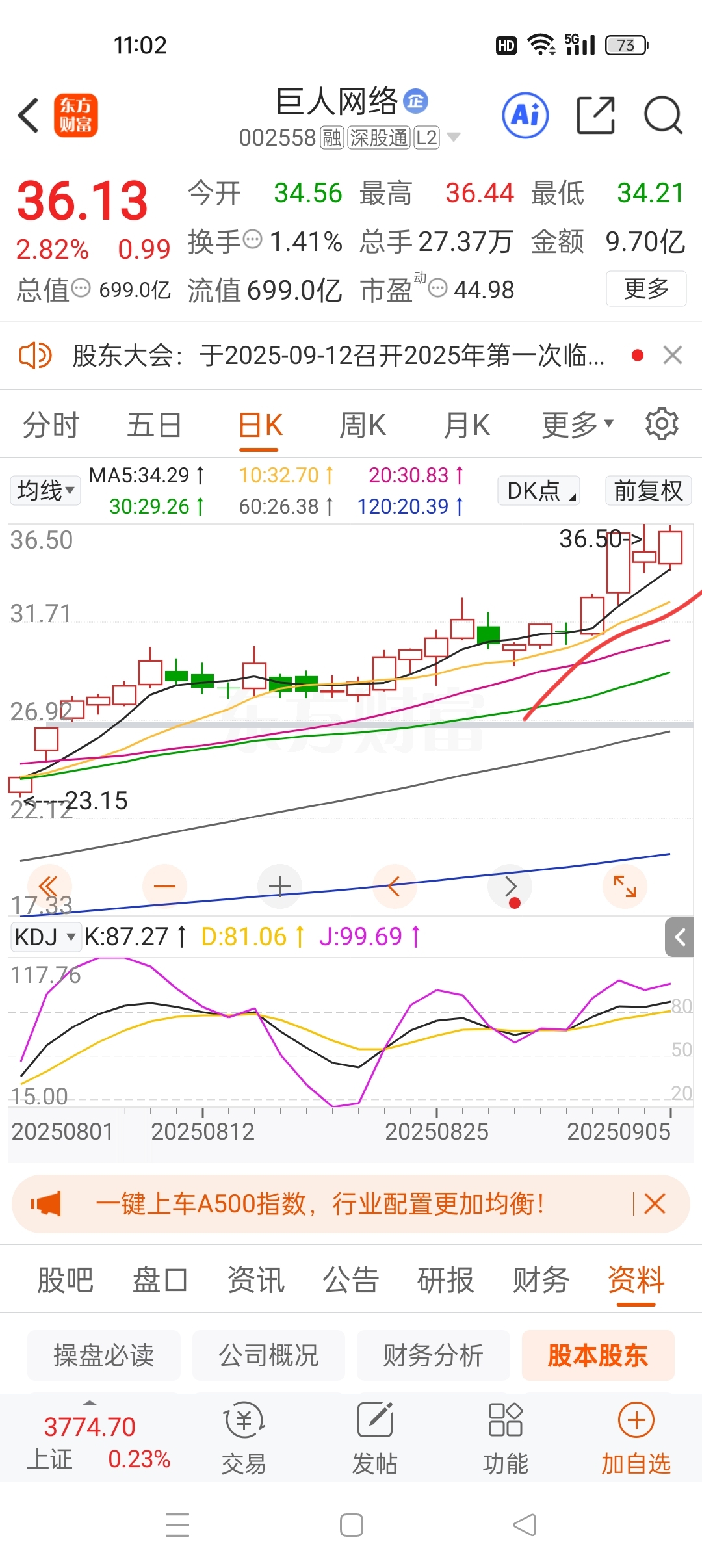Screen dimensions: 702x1568
Task: Select the 资料 info tab
Action: click(636, 1280)
